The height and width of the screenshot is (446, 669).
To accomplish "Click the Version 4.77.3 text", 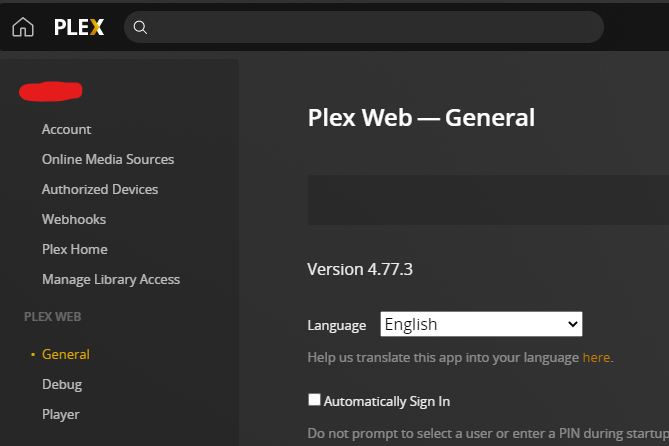I will point(360,269).
